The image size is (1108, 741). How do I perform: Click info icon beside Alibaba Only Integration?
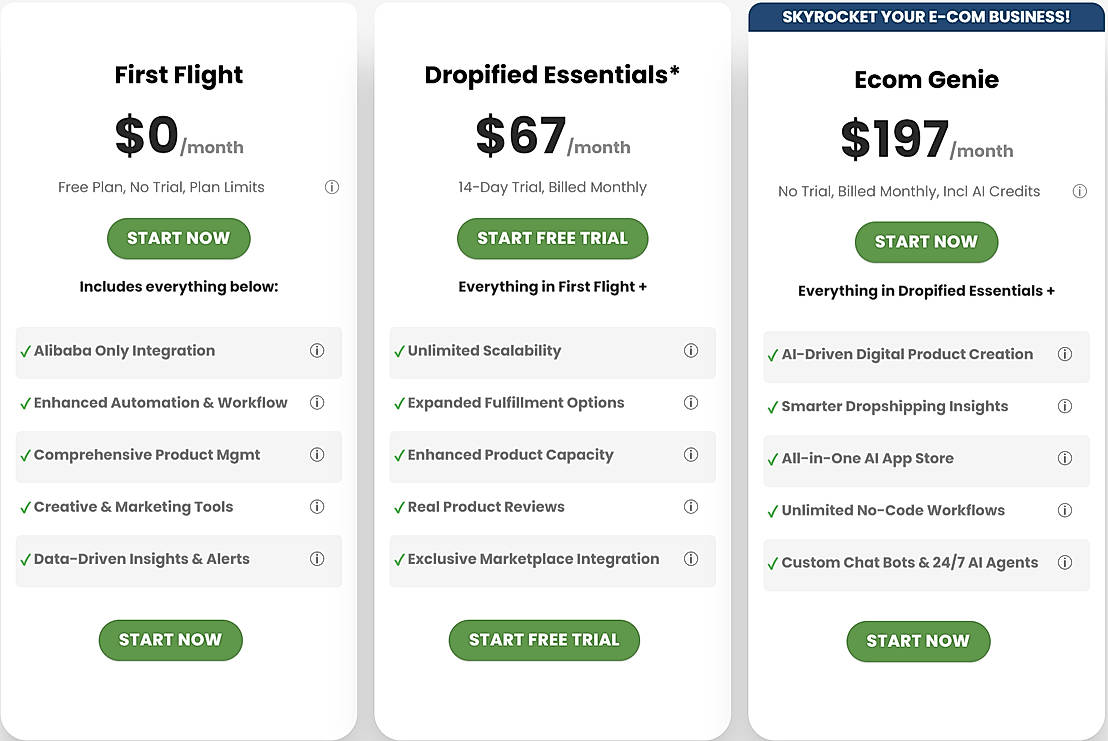317,351
